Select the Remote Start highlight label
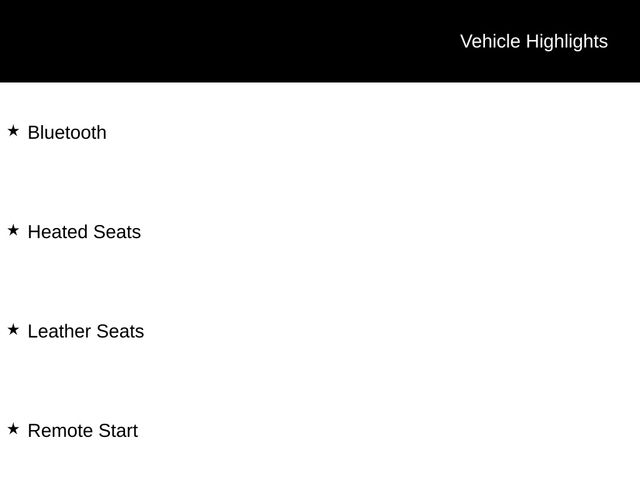The image size is (640, 480). [83, 431]
